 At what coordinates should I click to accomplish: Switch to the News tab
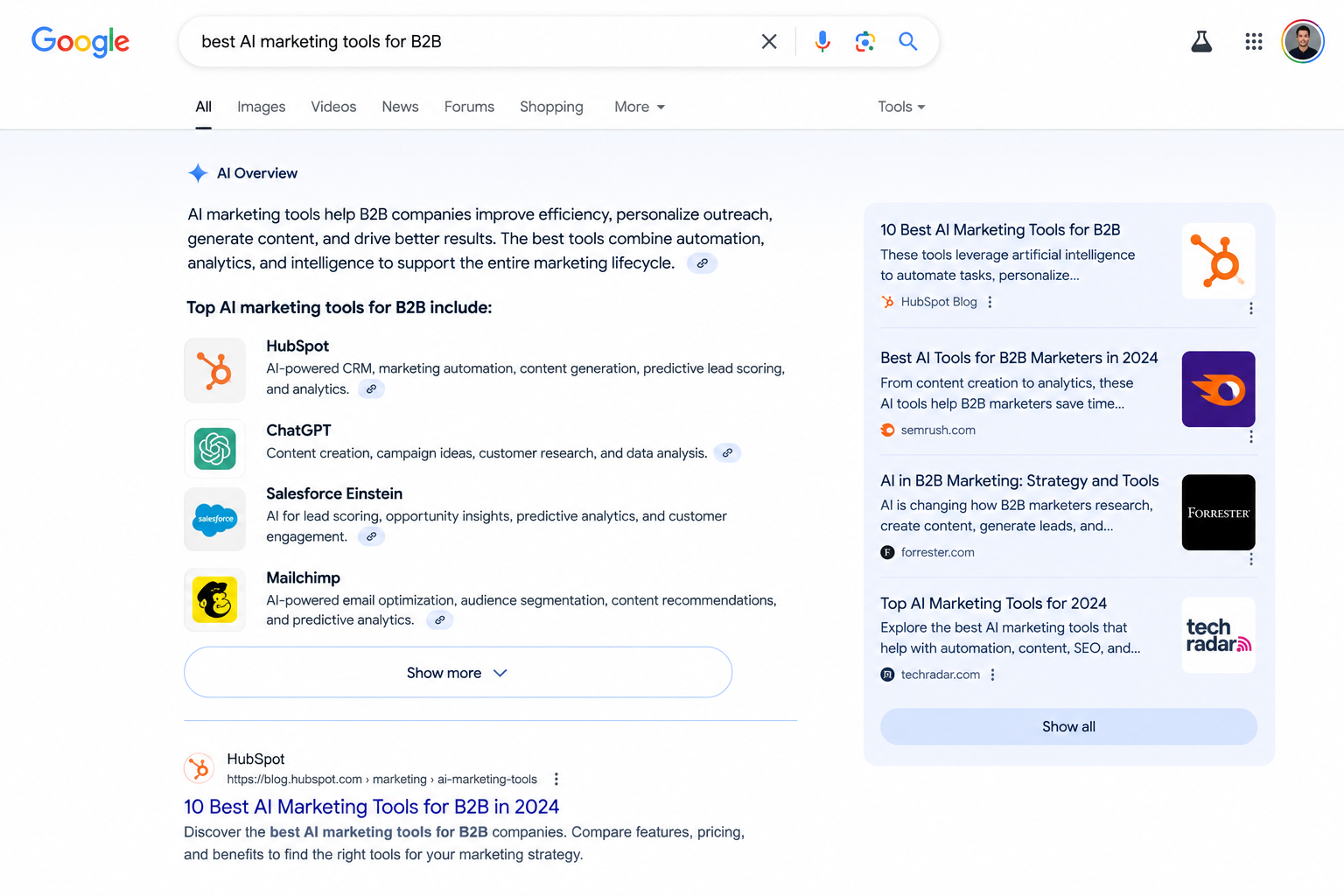pos(400,107)
